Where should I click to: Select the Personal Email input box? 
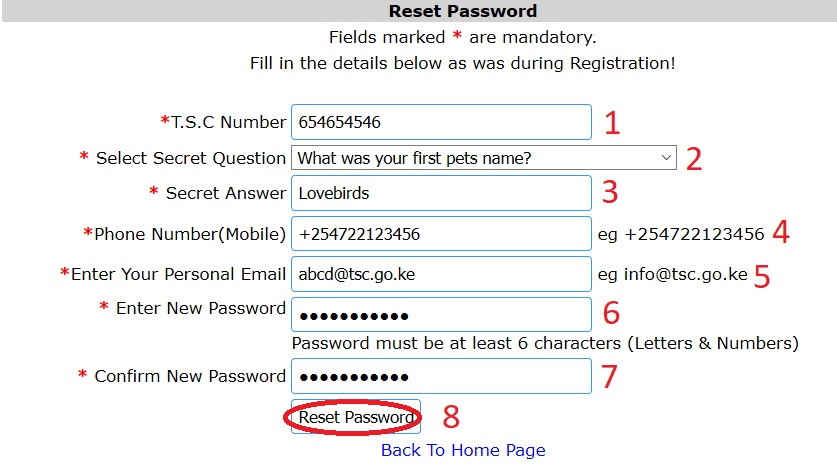(441, 273)
